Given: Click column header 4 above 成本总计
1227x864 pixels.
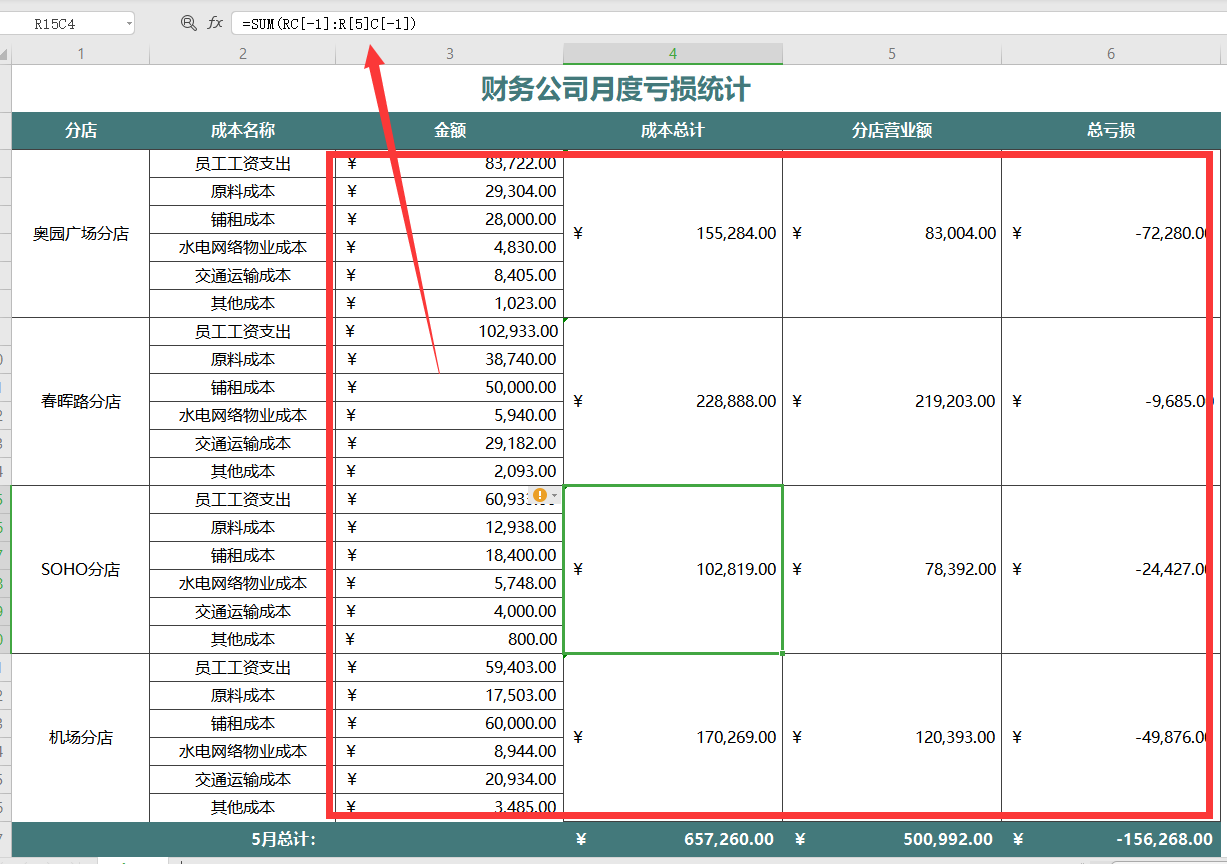Looking at the screenshot, I should tap(672, 53).
